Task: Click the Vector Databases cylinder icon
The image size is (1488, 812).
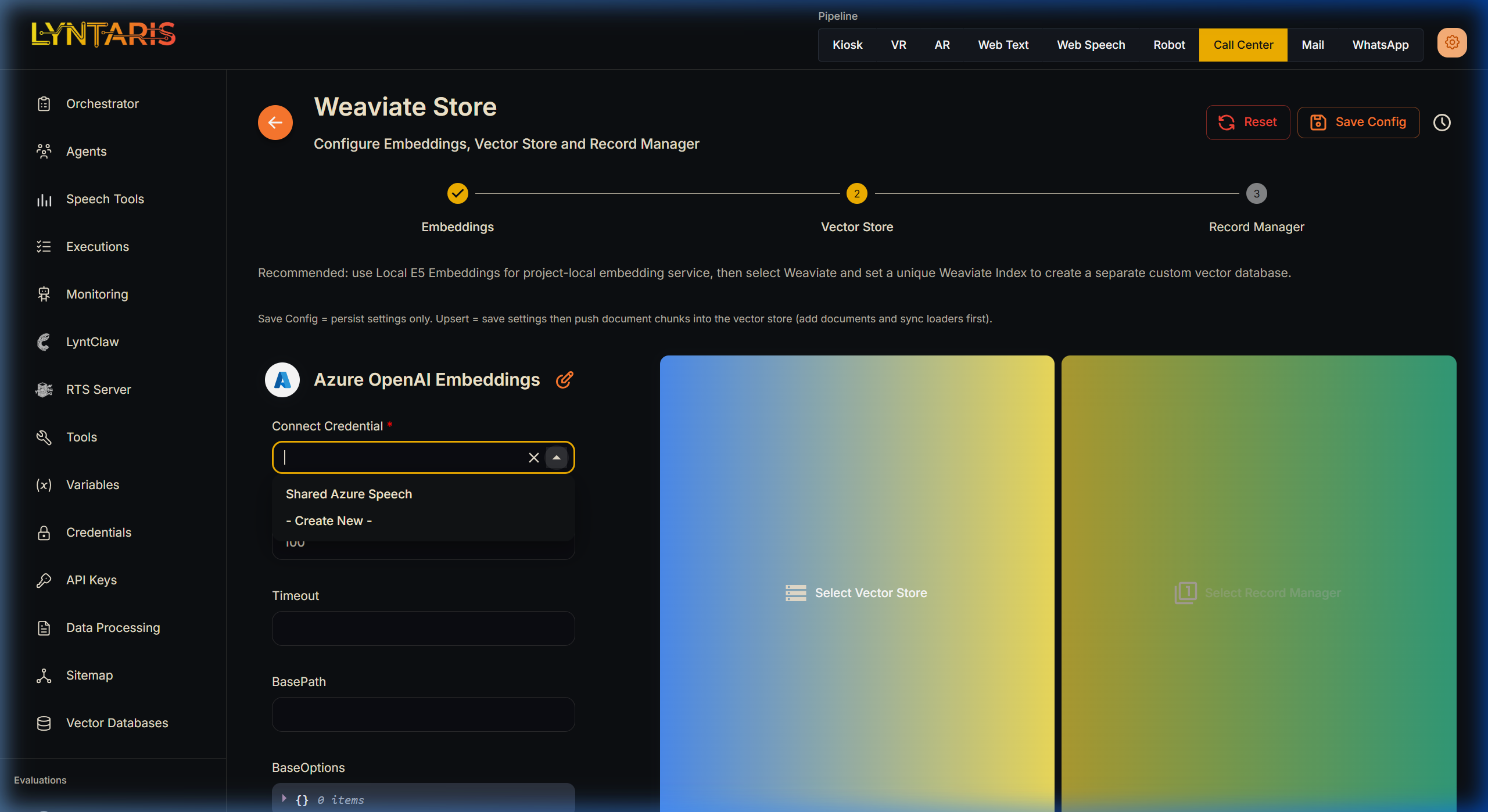Action: pyautogui.click(x=44, y=723)
